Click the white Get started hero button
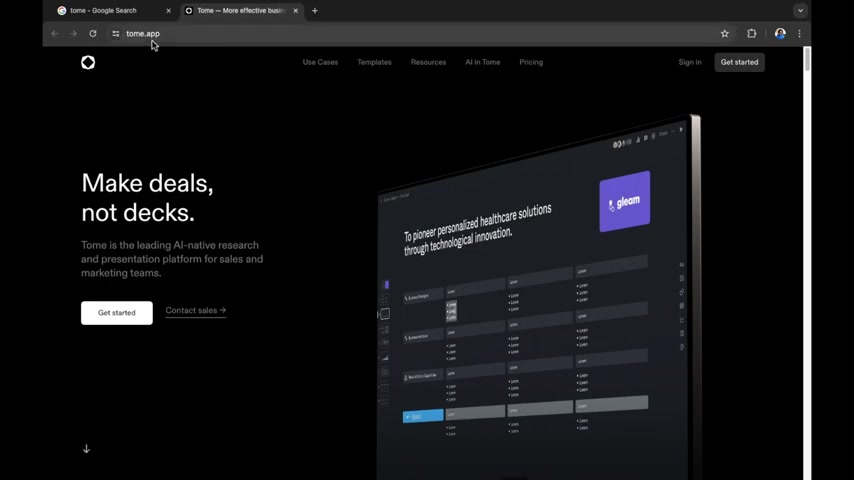 coord(117,313)
